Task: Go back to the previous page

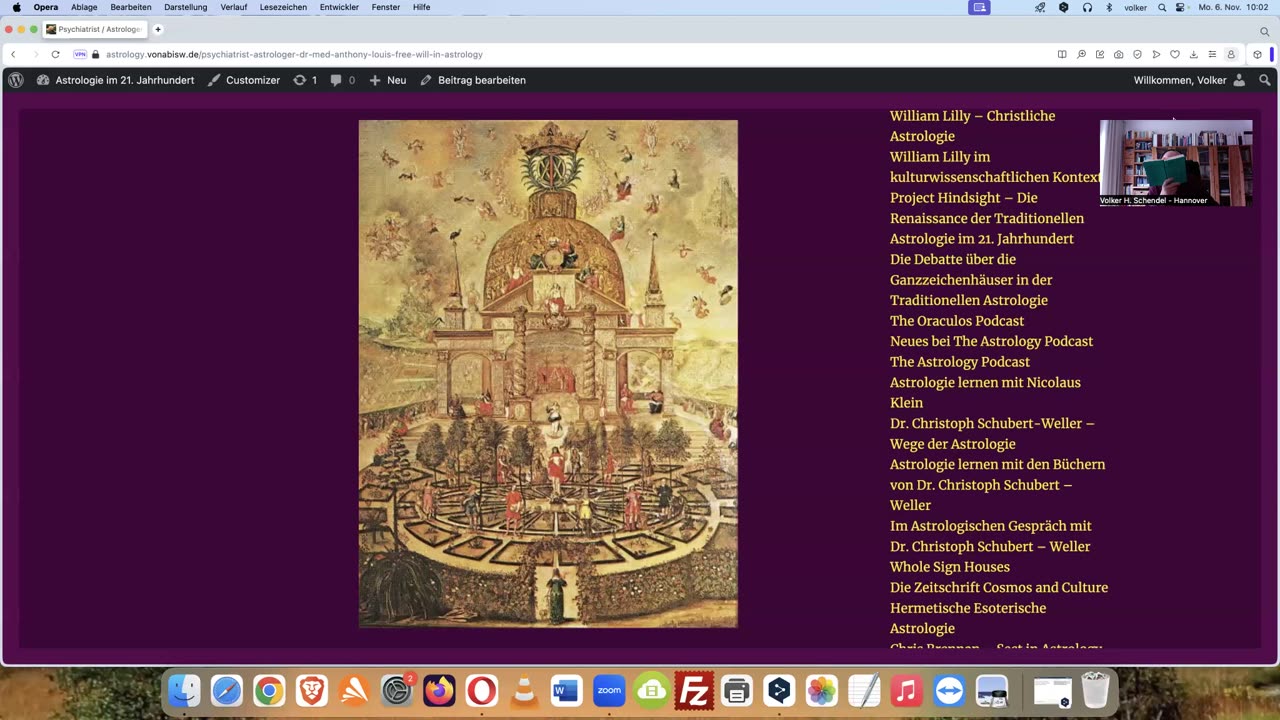Action: [x=13, y=54]
